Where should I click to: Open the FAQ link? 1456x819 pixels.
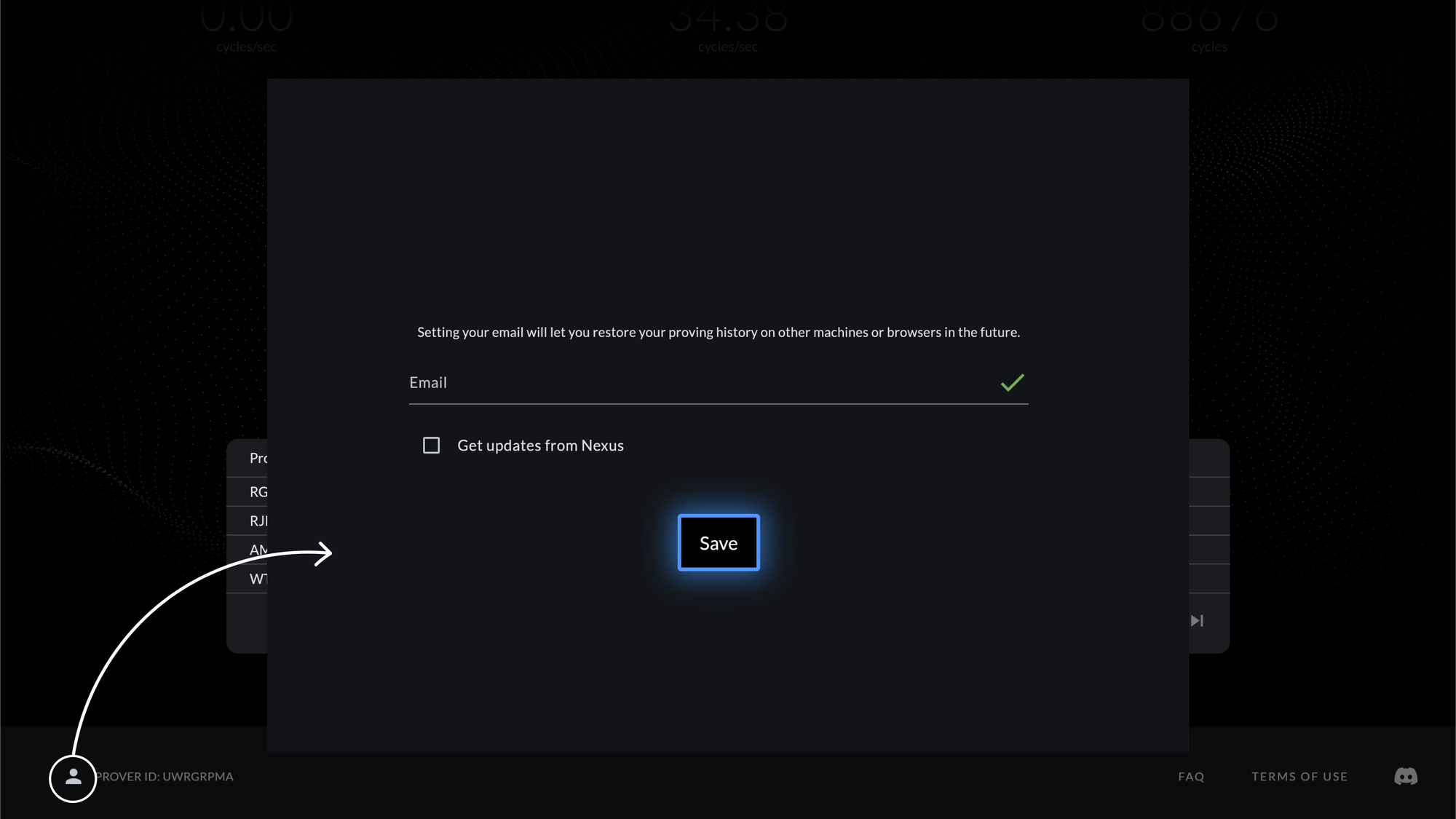coord(1191,777)
